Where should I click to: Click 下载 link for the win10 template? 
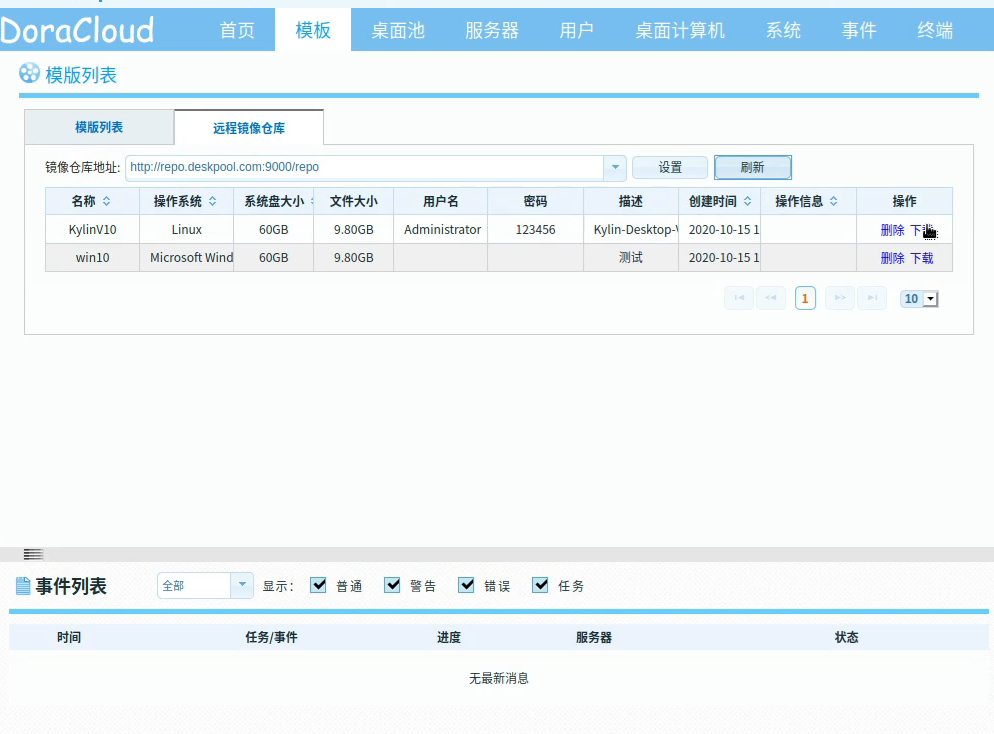(921, 257)
